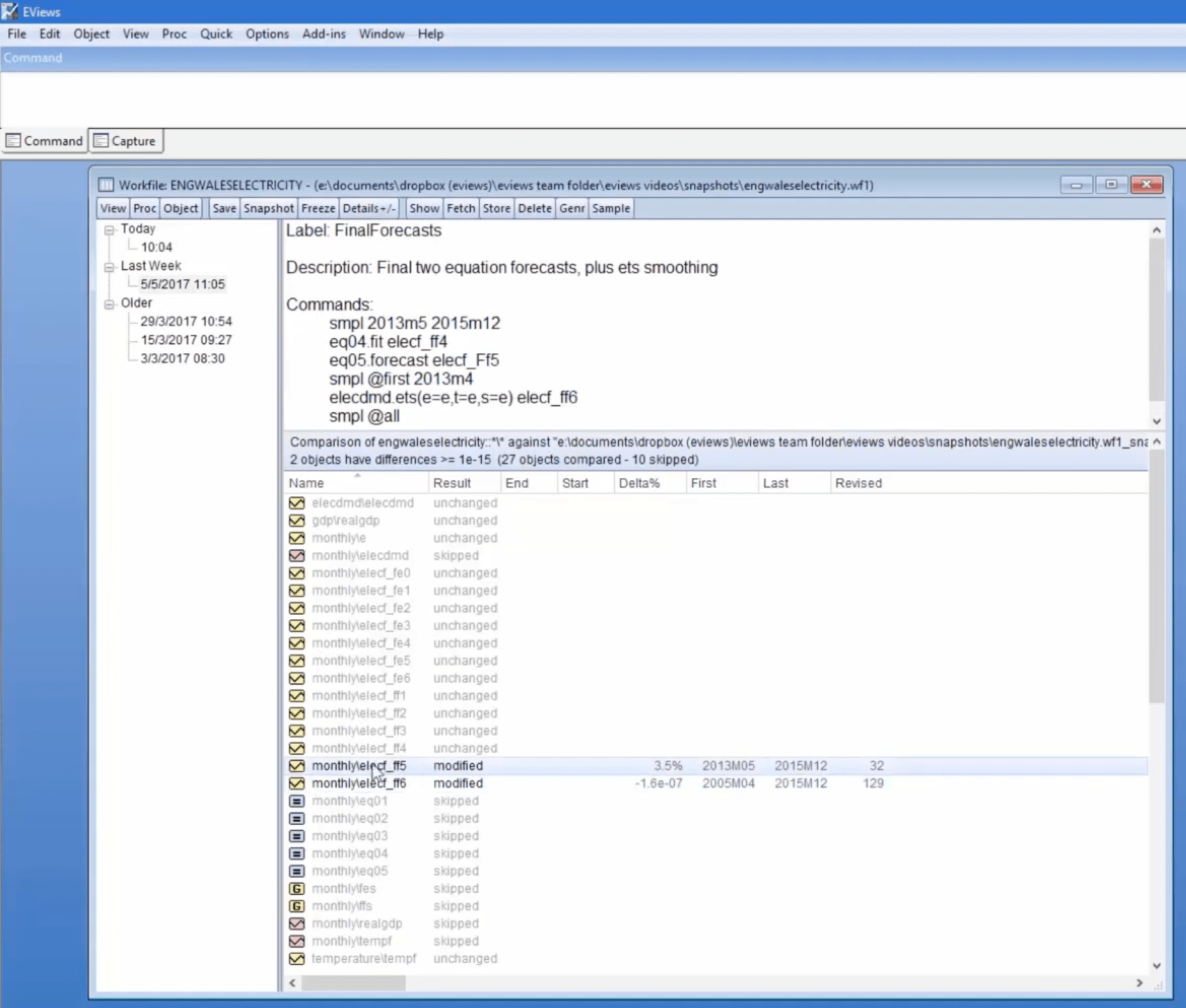Click the equation icon for monthly\eq04

[x=296, y=853]
